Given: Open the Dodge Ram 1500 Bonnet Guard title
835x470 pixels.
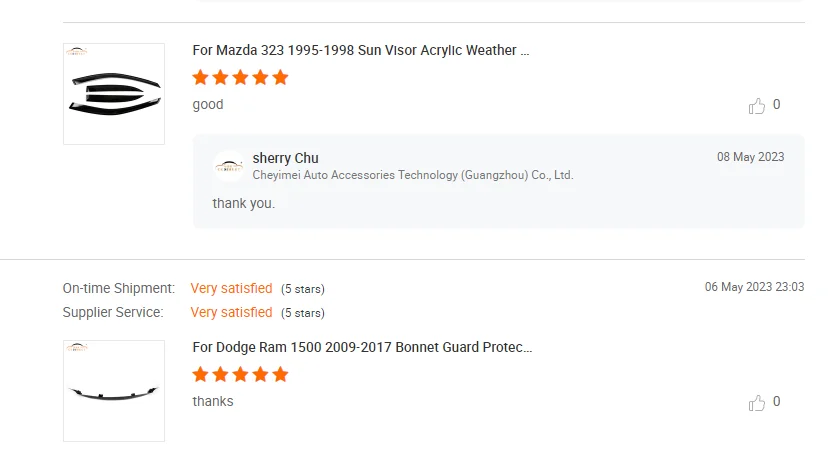Looking at the screenshot, I should click(x=362, y=347).
